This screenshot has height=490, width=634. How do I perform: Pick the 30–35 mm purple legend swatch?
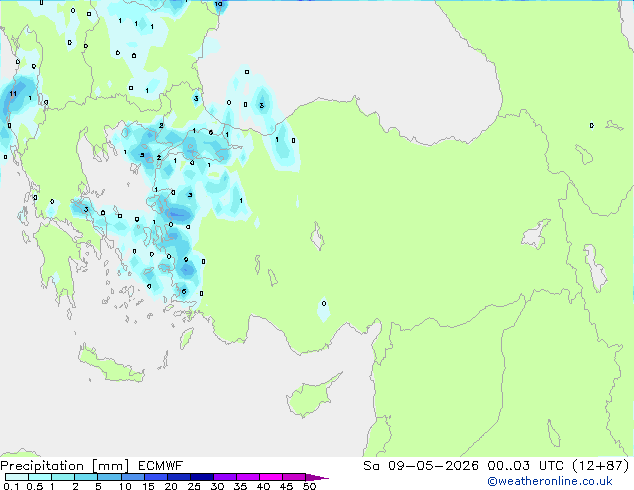[225, 477]
